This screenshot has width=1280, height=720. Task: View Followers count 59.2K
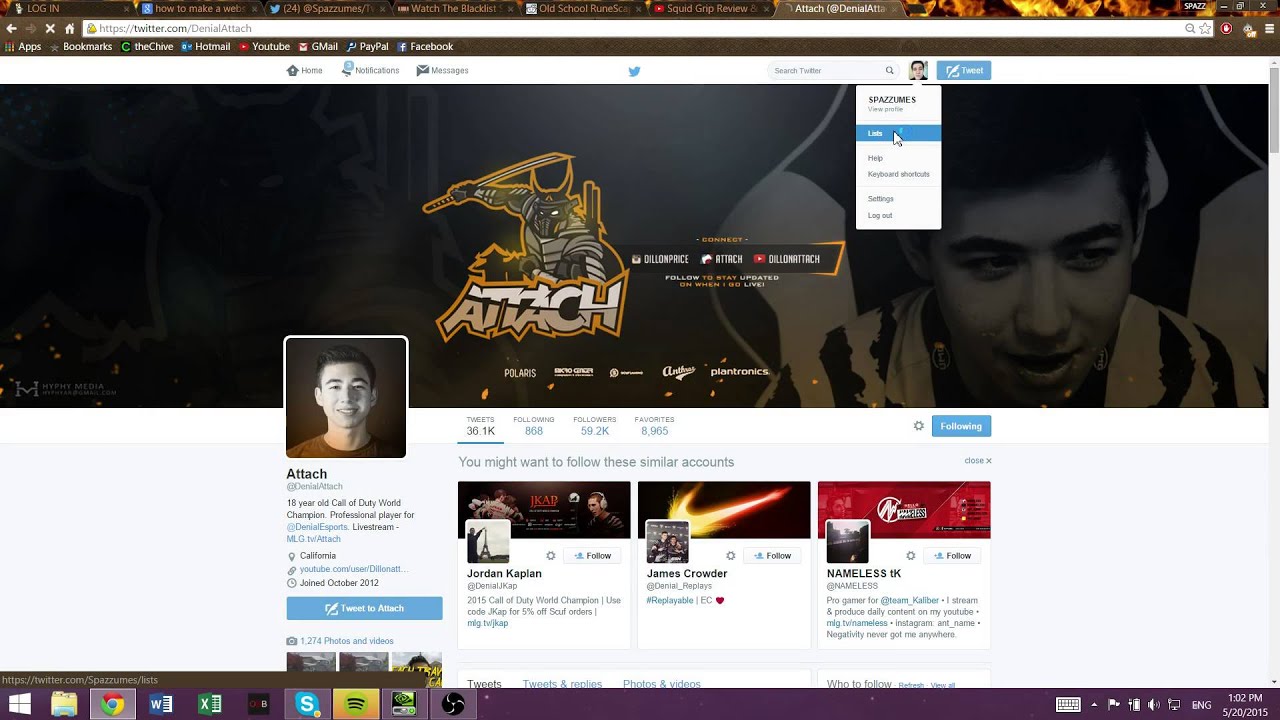click(x=594, y=426)
